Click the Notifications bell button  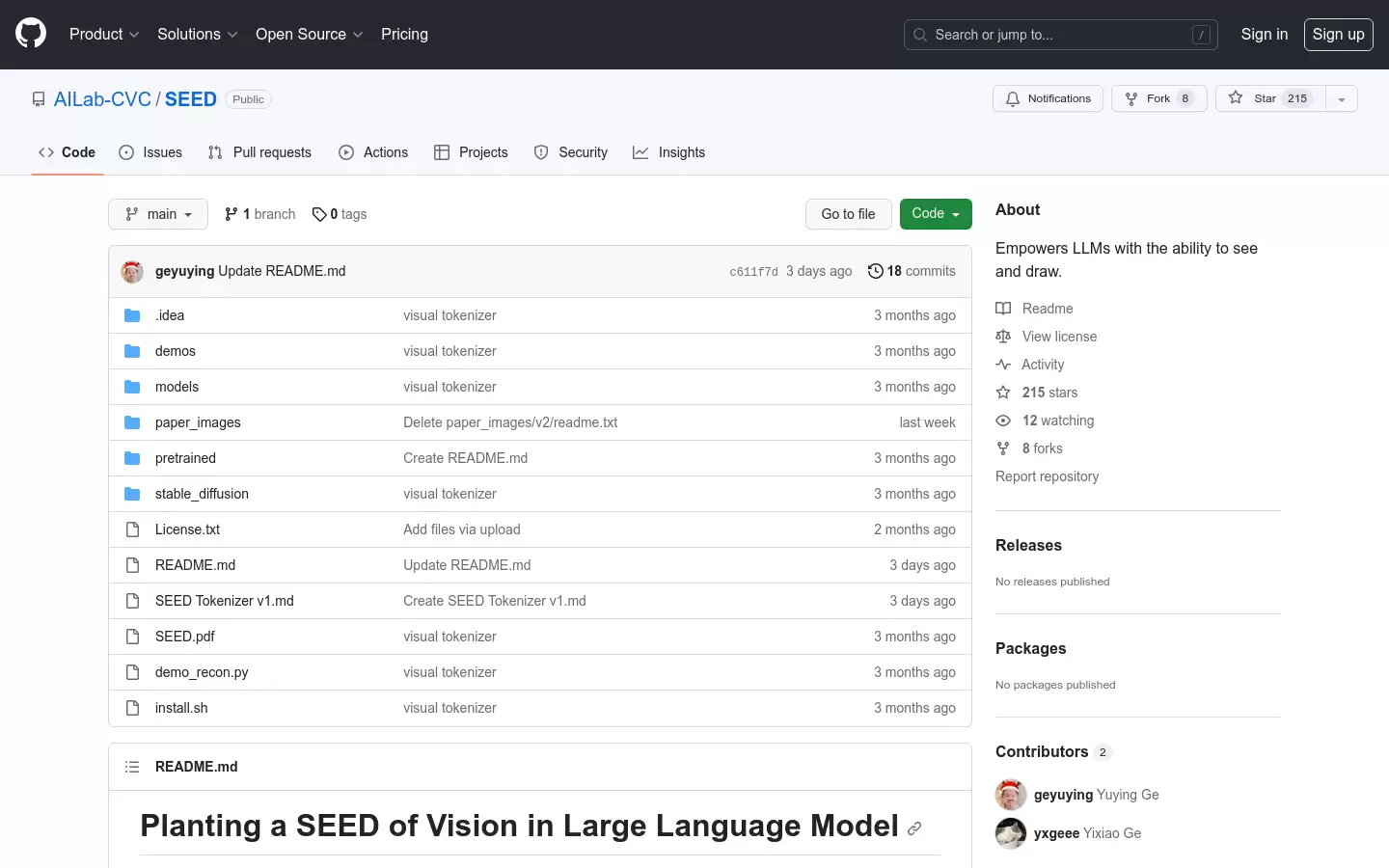1048,98
